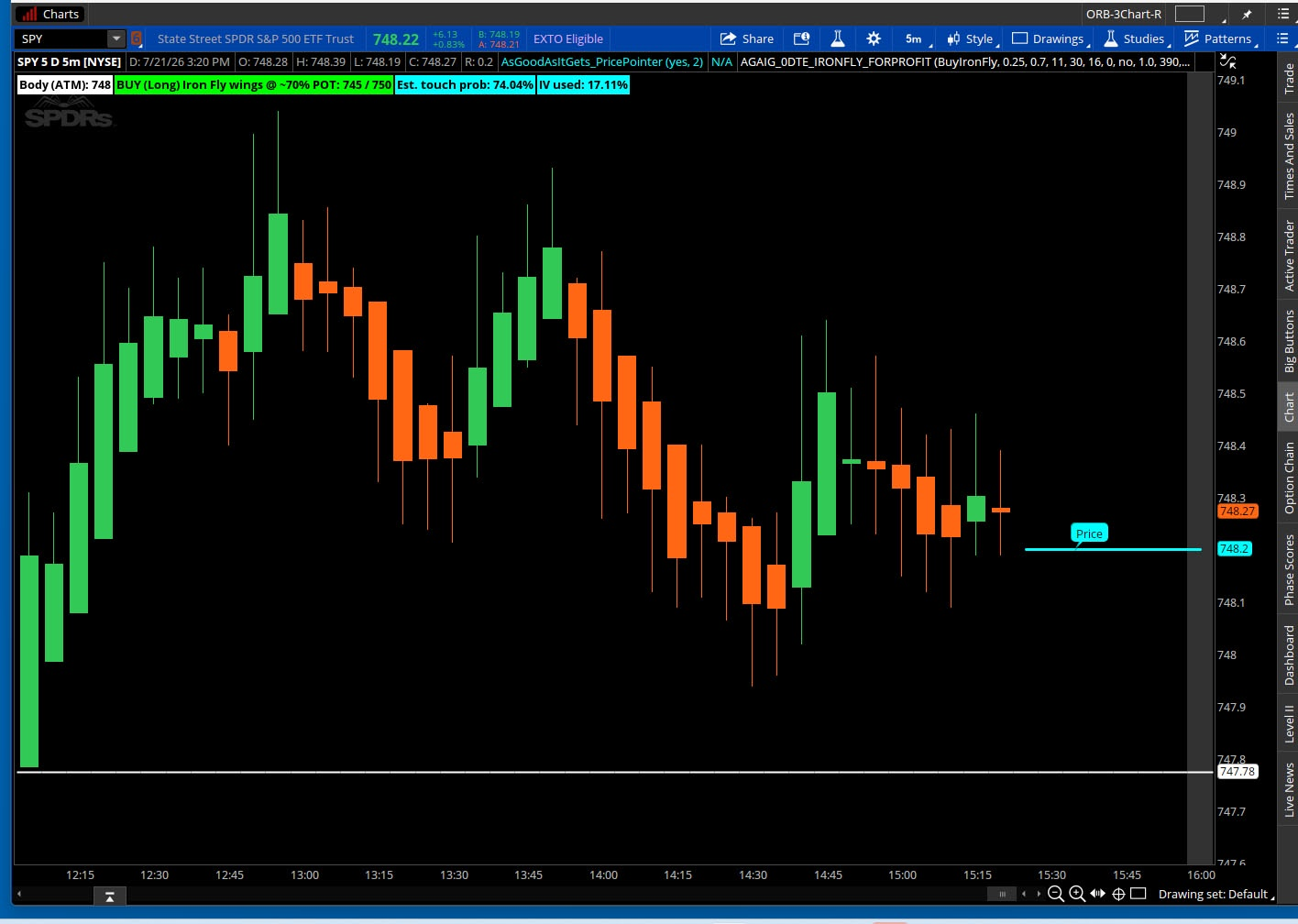
Task: Open the Drawing set: Default dropdown
Action: [x=1215, y=894]
